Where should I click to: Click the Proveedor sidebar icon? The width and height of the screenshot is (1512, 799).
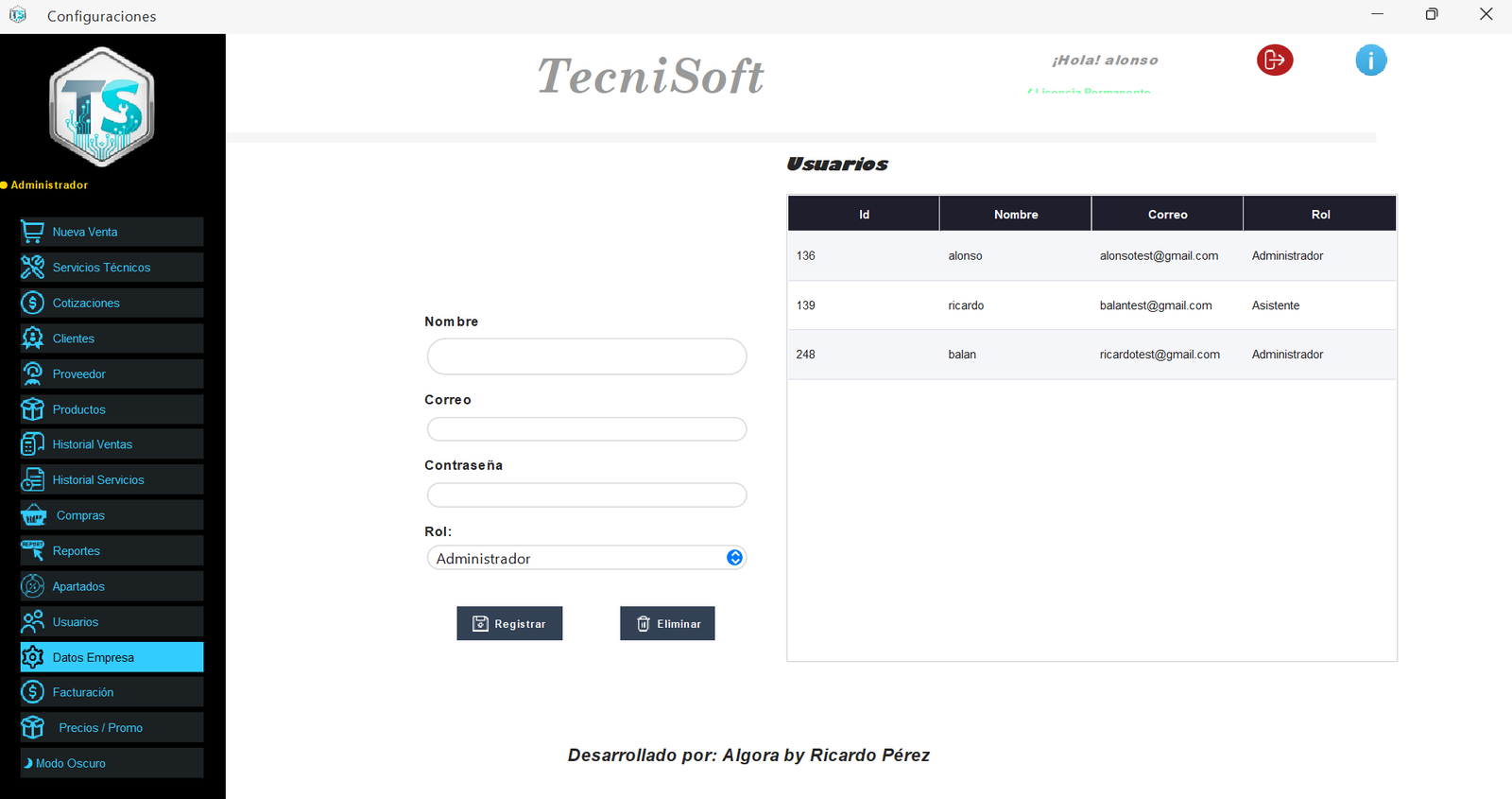[x=32, y=373]
